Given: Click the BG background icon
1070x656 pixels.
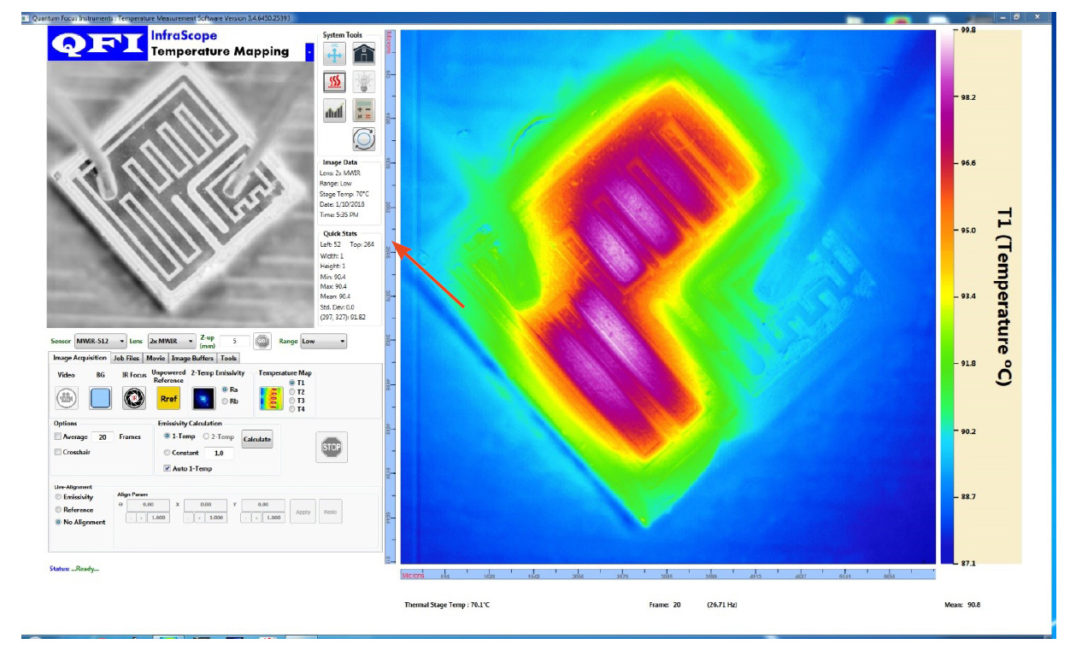Looking at the screenshot, I should (100, 399).
